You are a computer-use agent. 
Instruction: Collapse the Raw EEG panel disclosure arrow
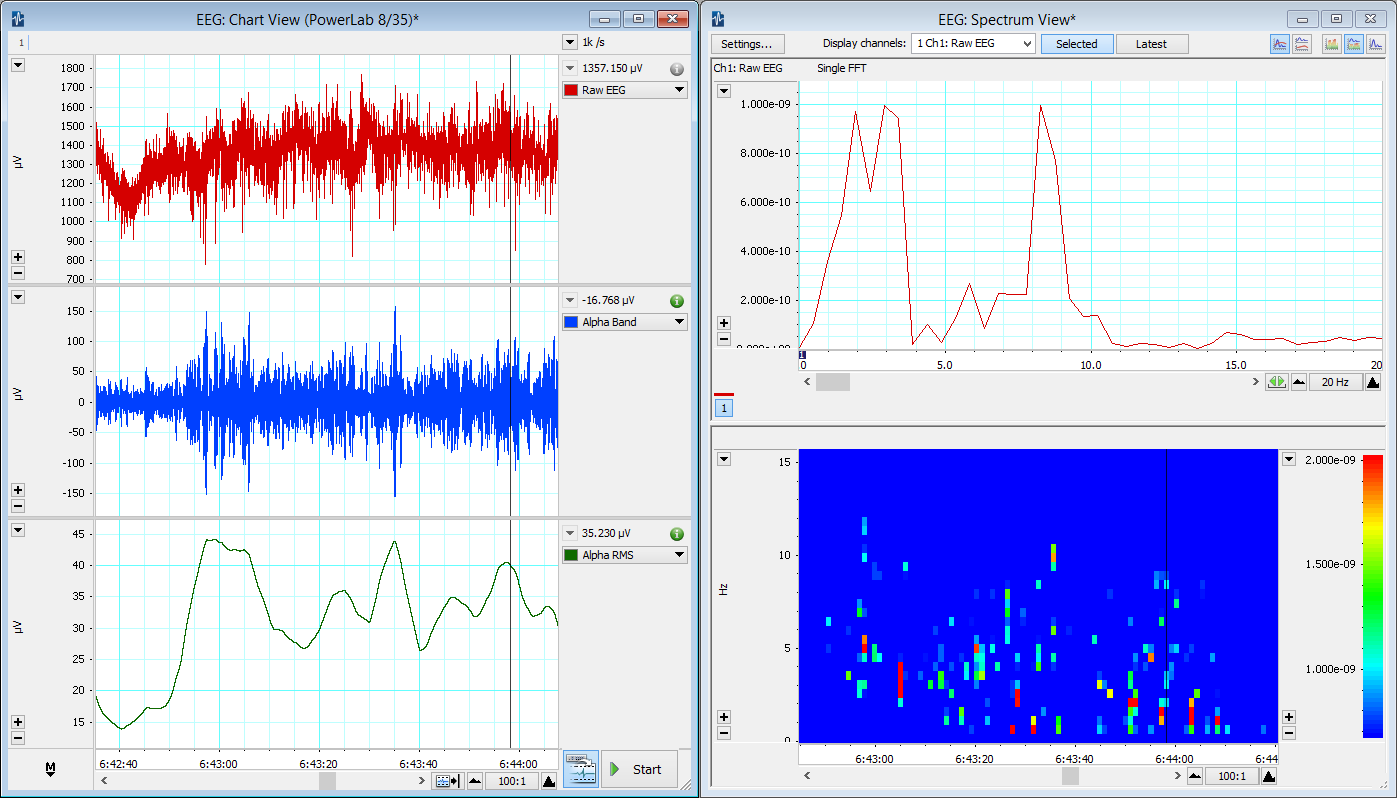tap(17, 64)
